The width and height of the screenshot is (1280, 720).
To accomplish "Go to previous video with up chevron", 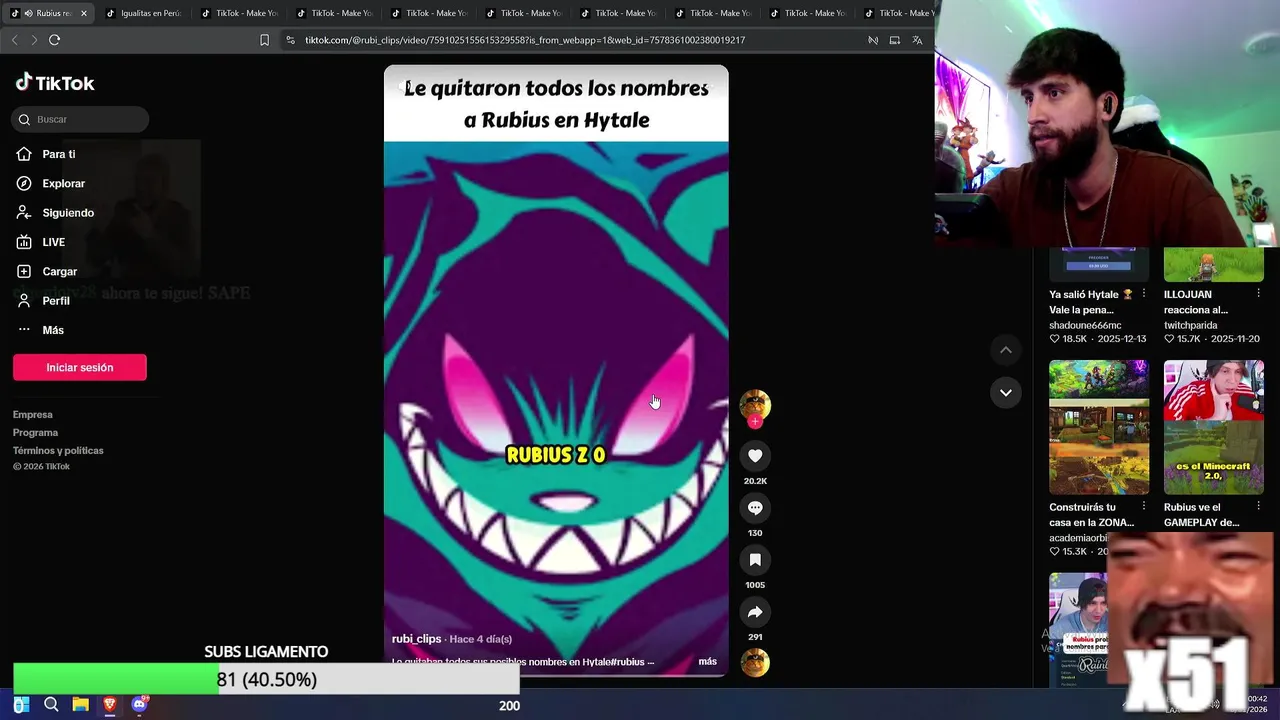I will (x=1006, y=350).
